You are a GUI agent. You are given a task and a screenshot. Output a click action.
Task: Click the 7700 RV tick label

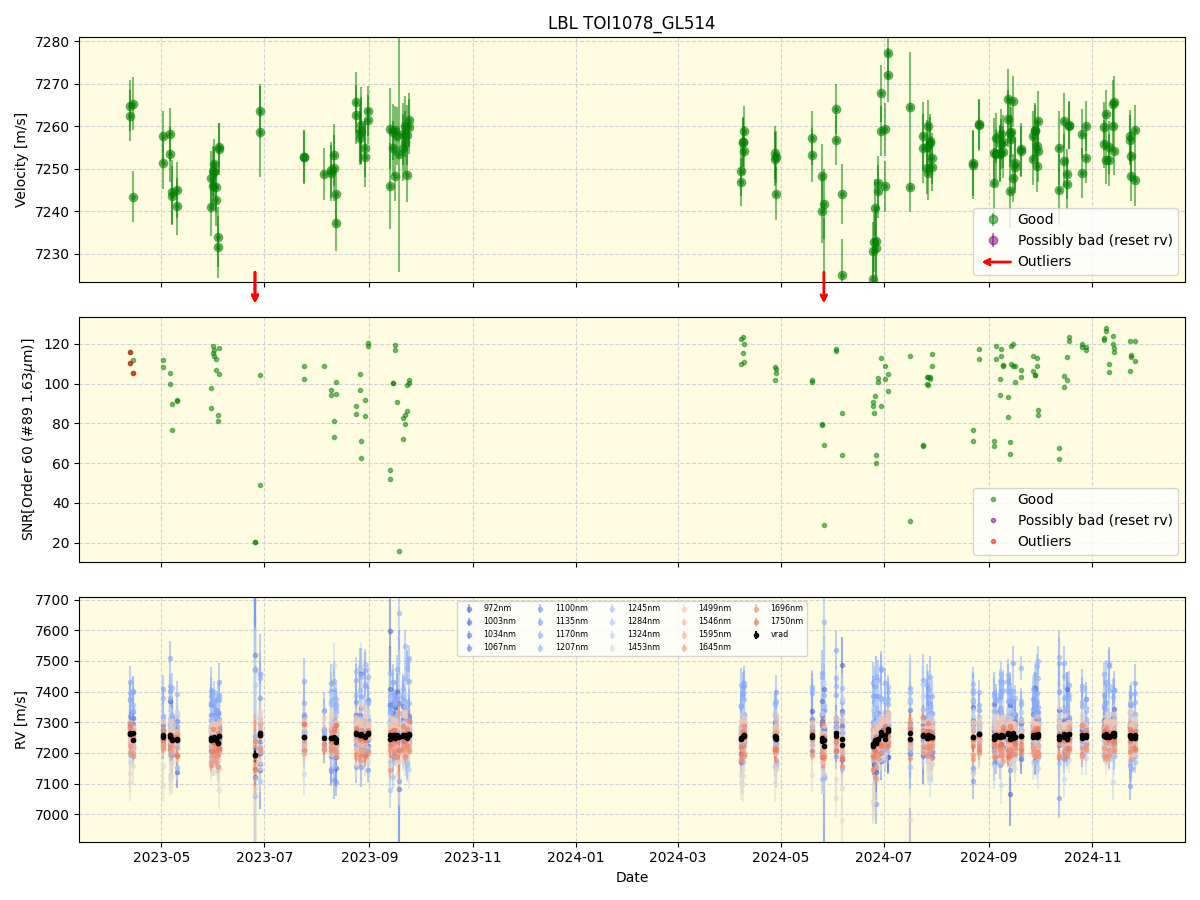click(54, 600)
